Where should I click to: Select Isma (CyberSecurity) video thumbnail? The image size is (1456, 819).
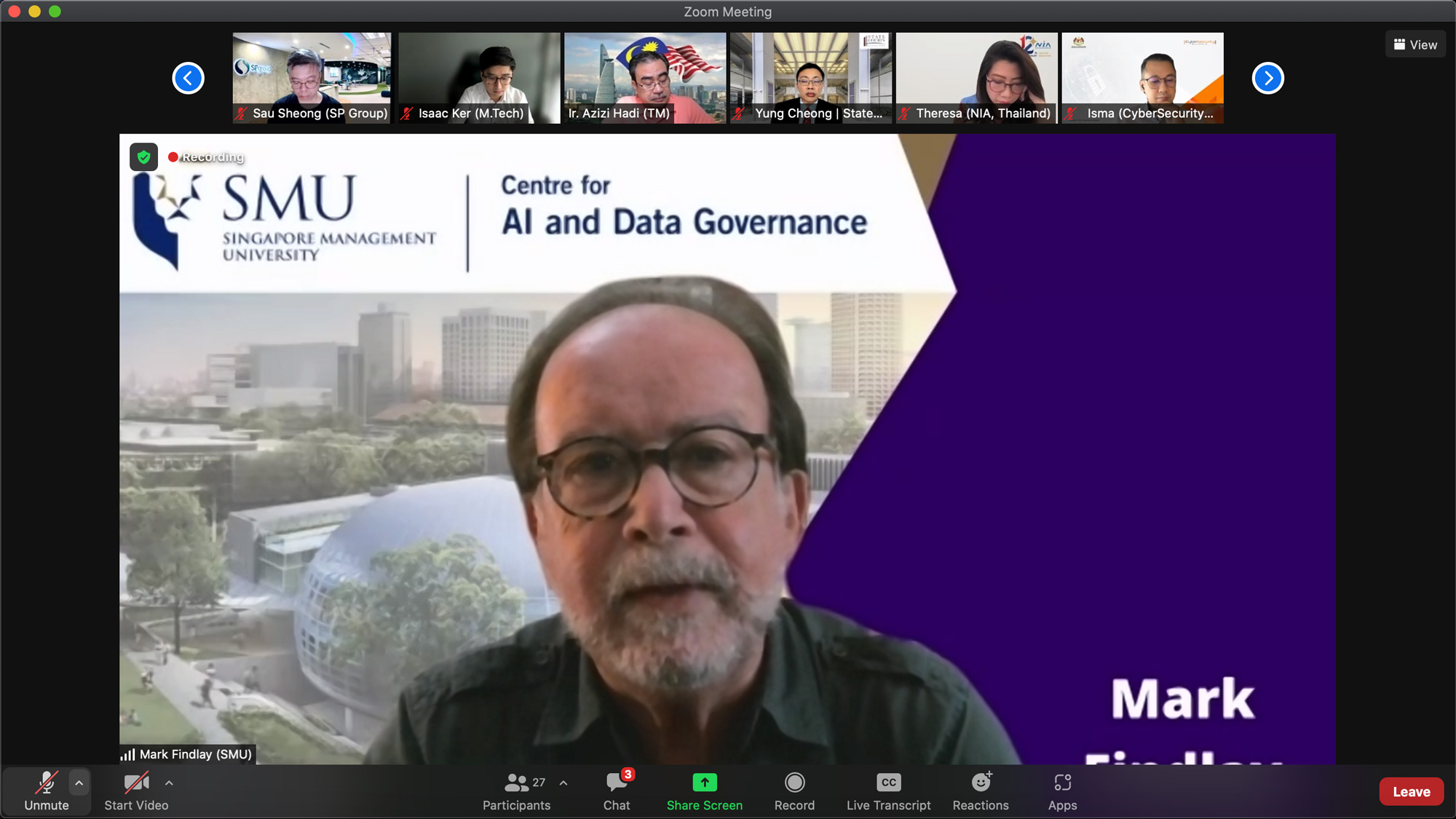tap(1142, 78)
